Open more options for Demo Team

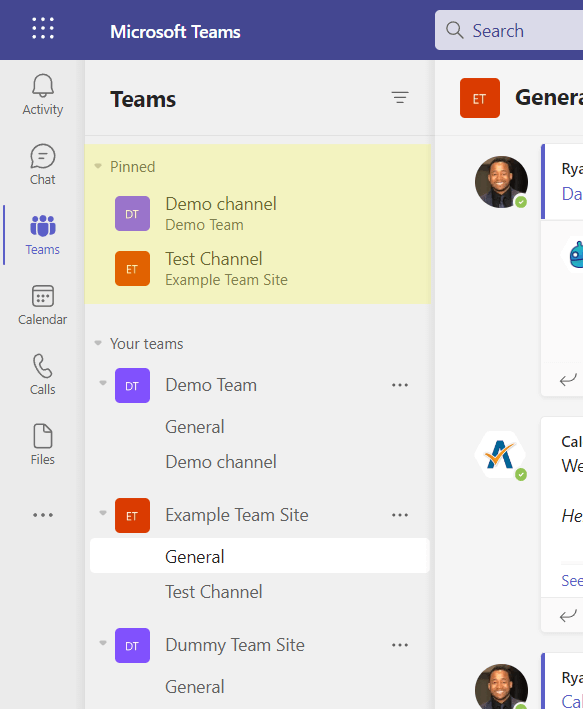(x=400, y=385)
